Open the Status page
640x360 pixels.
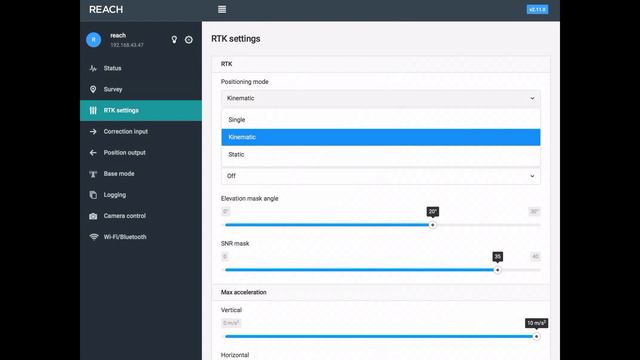pos(141,68)
